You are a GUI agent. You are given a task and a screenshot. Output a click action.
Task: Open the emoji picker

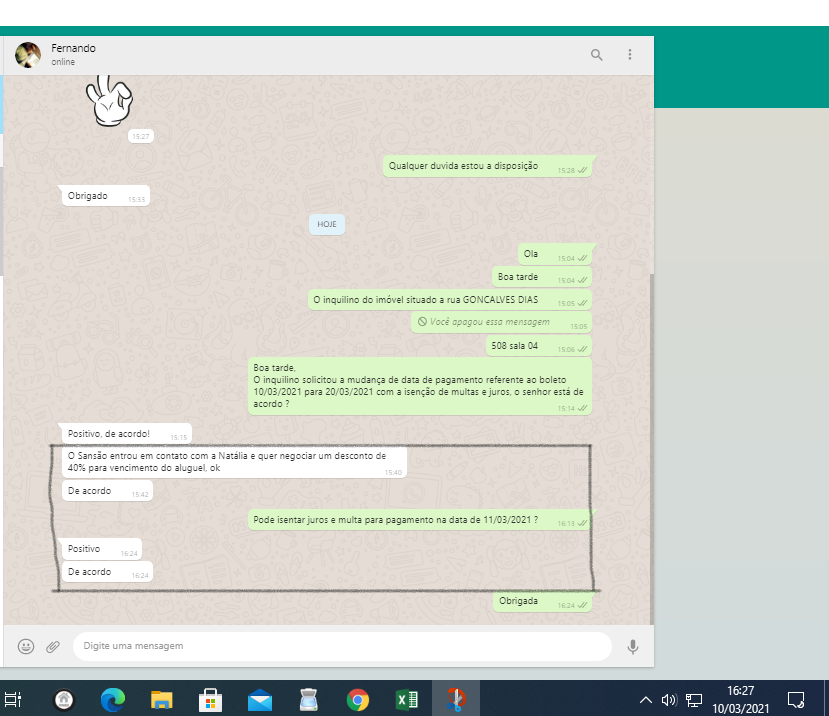[x=26, y=647]
